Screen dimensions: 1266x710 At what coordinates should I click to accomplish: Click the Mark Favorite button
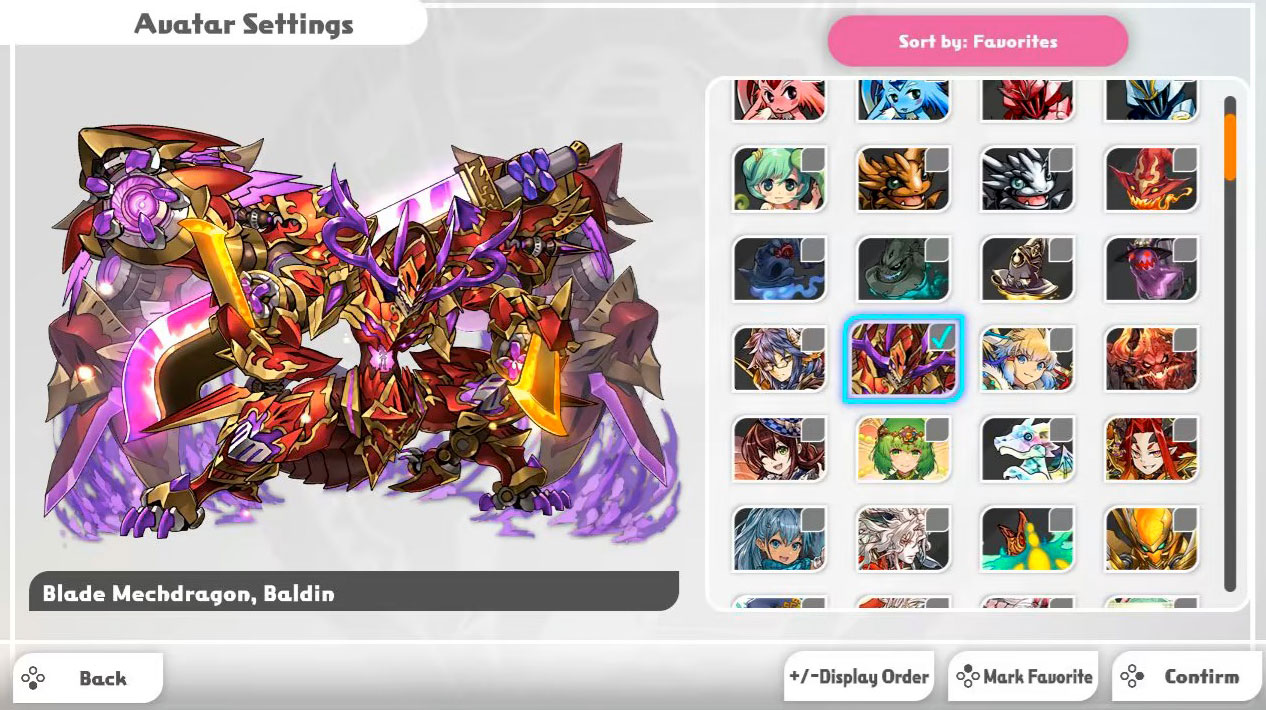[x=1022, y=677]
